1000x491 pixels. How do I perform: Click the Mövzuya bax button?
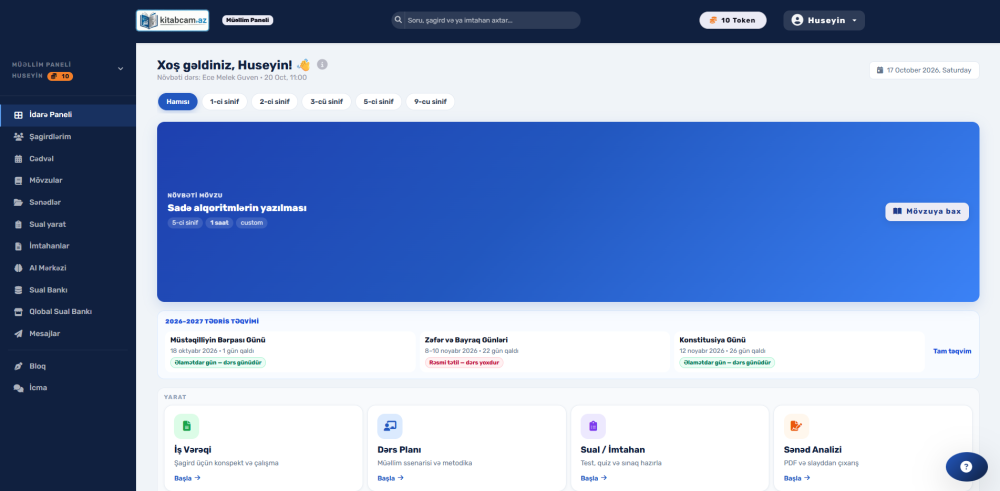[x=927, y=212]
